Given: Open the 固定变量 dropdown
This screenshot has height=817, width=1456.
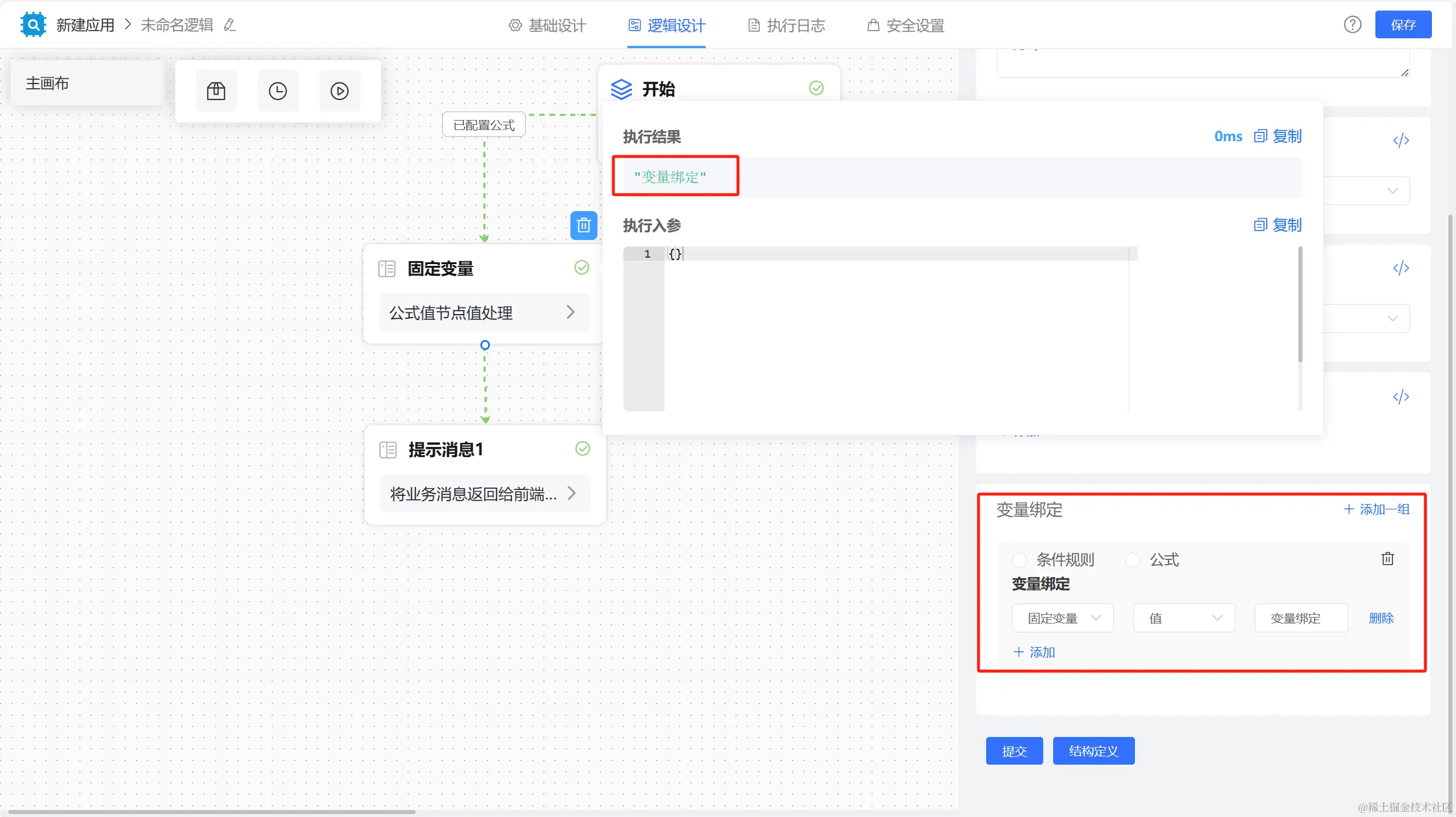Looking at the screenshot, I should (x=1062, y=618).
